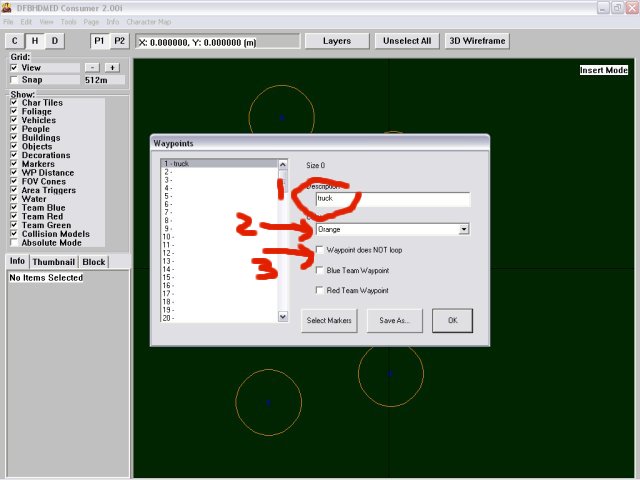640x480 pixels.
Task: Click the C mode button
Action: tap(15, 41)
